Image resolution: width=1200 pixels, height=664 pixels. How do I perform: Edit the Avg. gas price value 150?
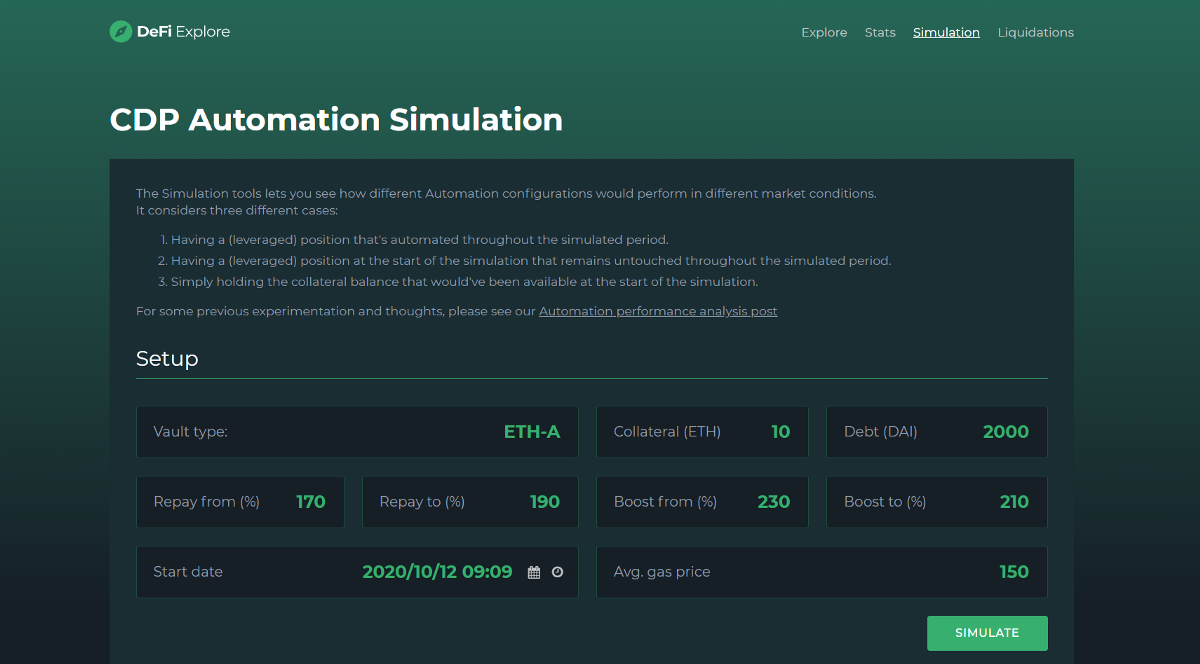click(1014, 572)
